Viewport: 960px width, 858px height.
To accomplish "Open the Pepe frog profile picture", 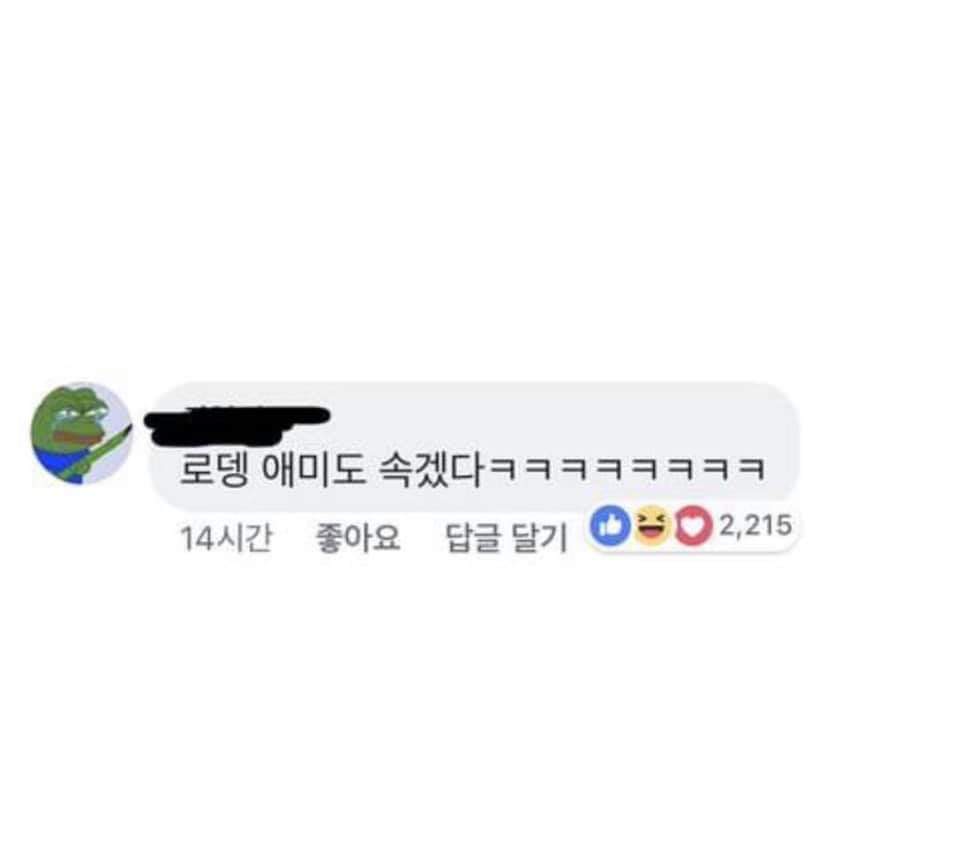I will (81, 434).
